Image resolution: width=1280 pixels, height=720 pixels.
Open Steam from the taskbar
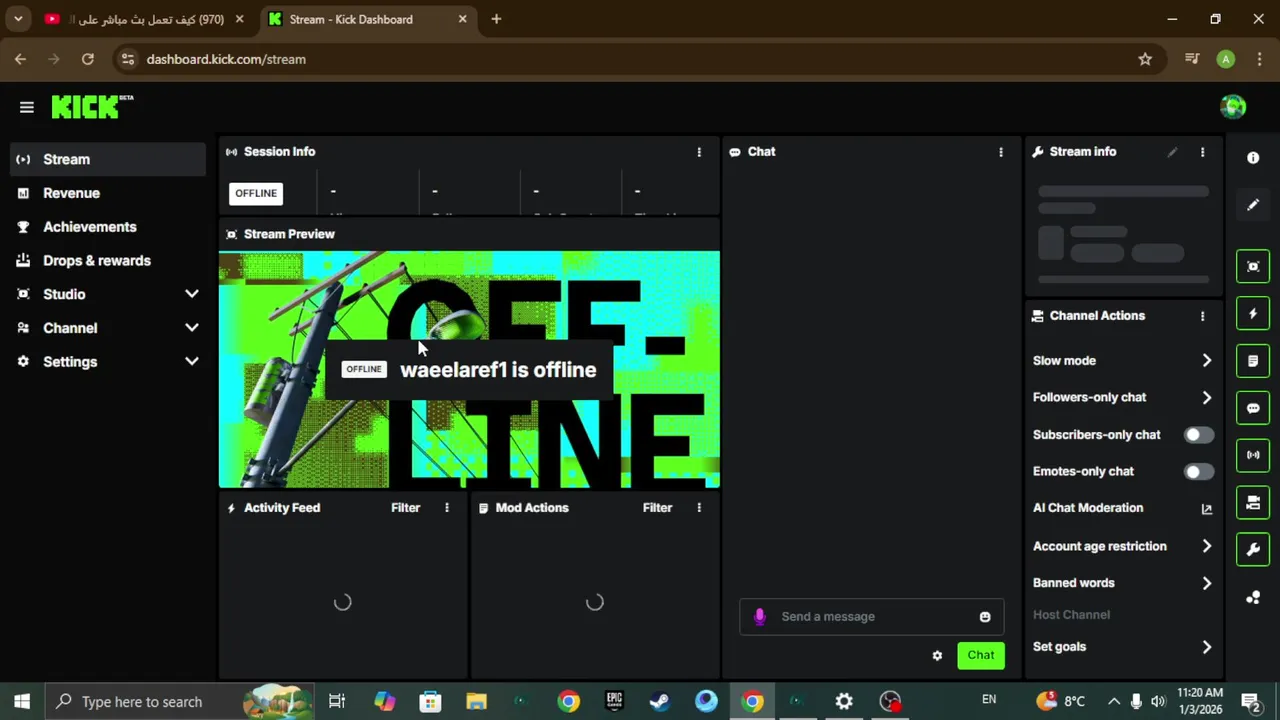point(660,702)
